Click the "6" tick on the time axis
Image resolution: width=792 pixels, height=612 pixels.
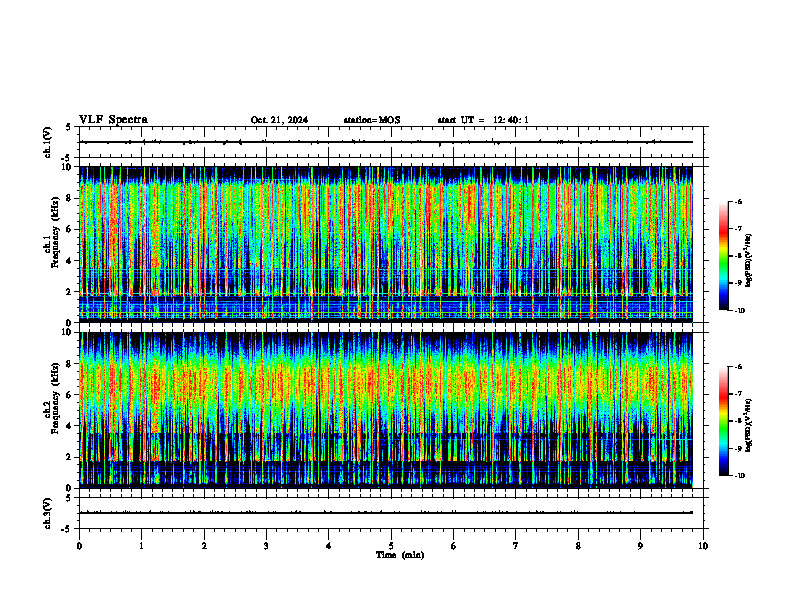point(454,546)
